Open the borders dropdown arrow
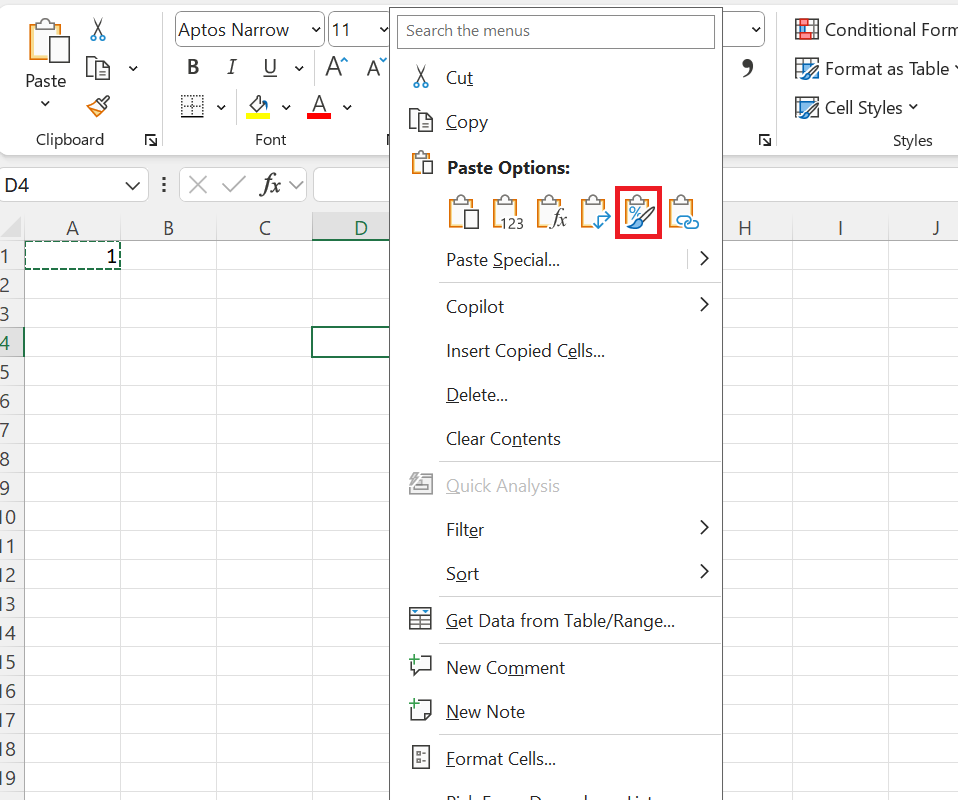The width and height of the screenshot is (958, 800). click(x=221, y=108)
